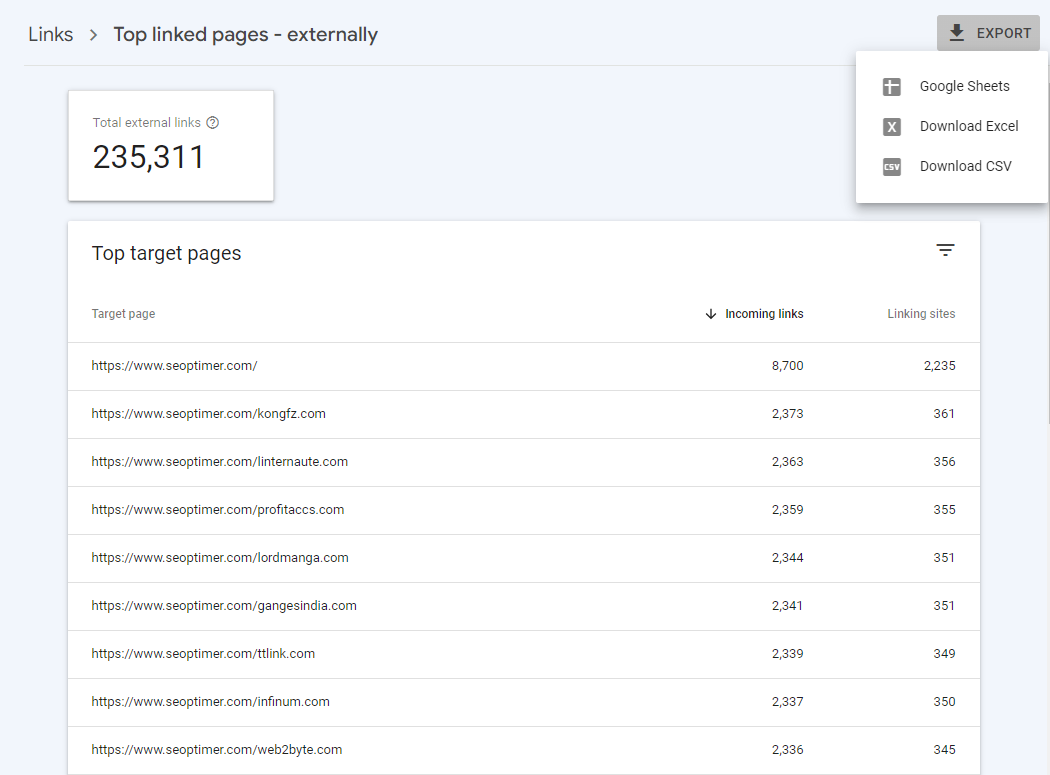Image resolution: width=1050 pixels, height=775 pixels.
Task: Click the Google Sheets icon
Action: [x=892, y=87]
